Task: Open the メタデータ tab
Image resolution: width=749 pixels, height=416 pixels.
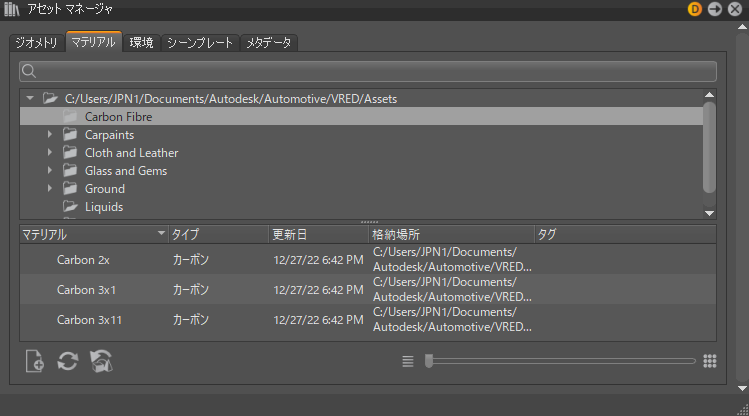Action: [268, 43]
